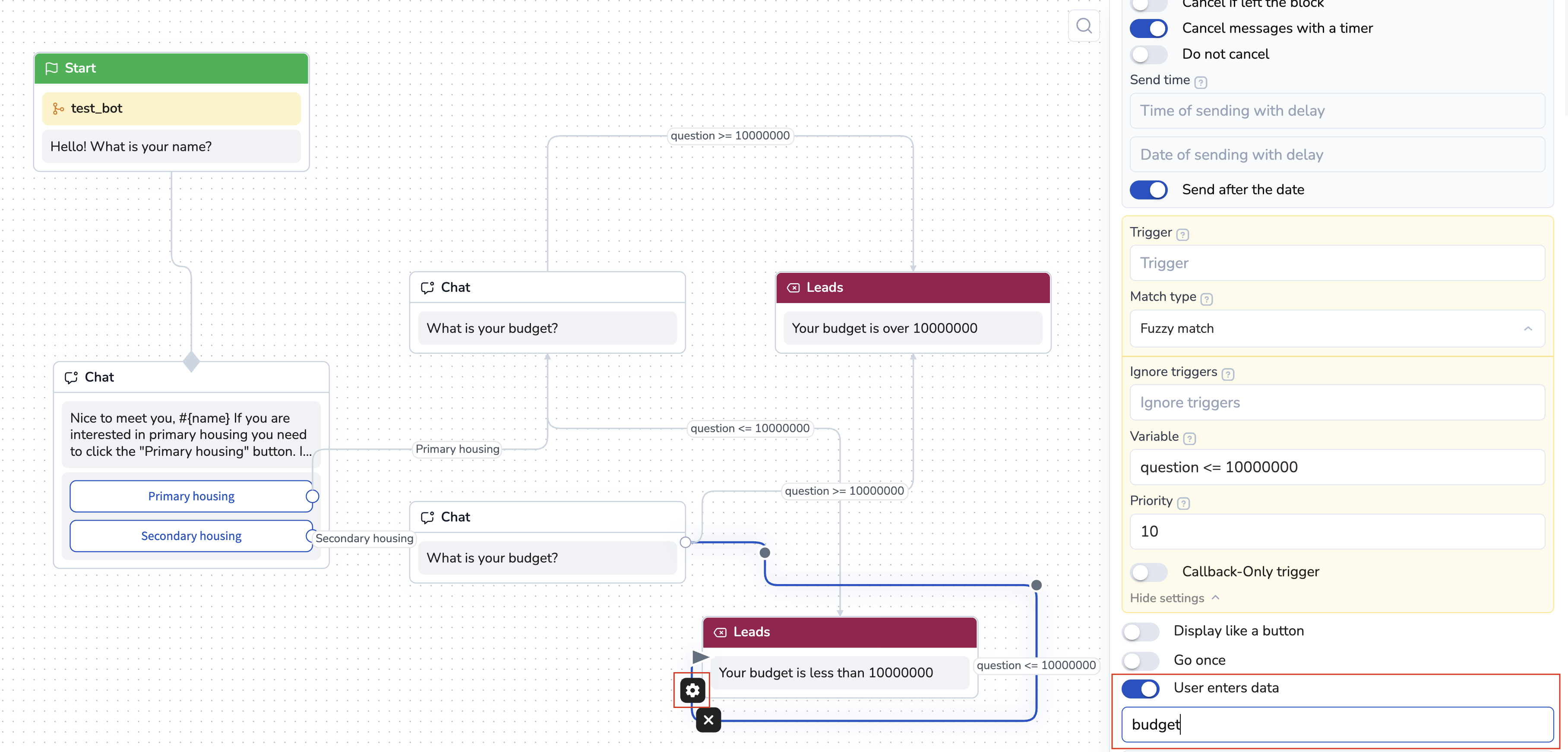
Task: Click the Variable input field
Action: tap(1337, 467)
